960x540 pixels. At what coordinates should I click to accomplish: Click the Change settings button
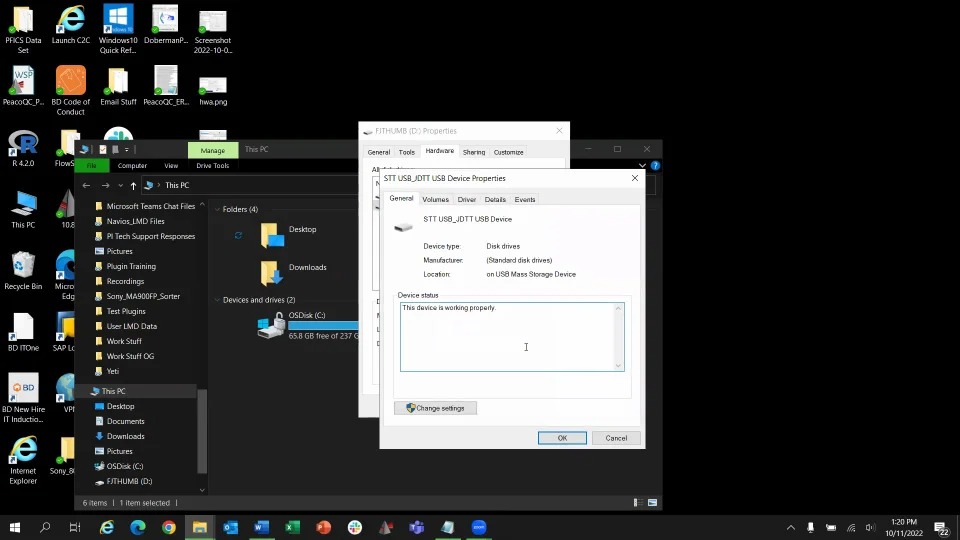(x=435, y=408)
